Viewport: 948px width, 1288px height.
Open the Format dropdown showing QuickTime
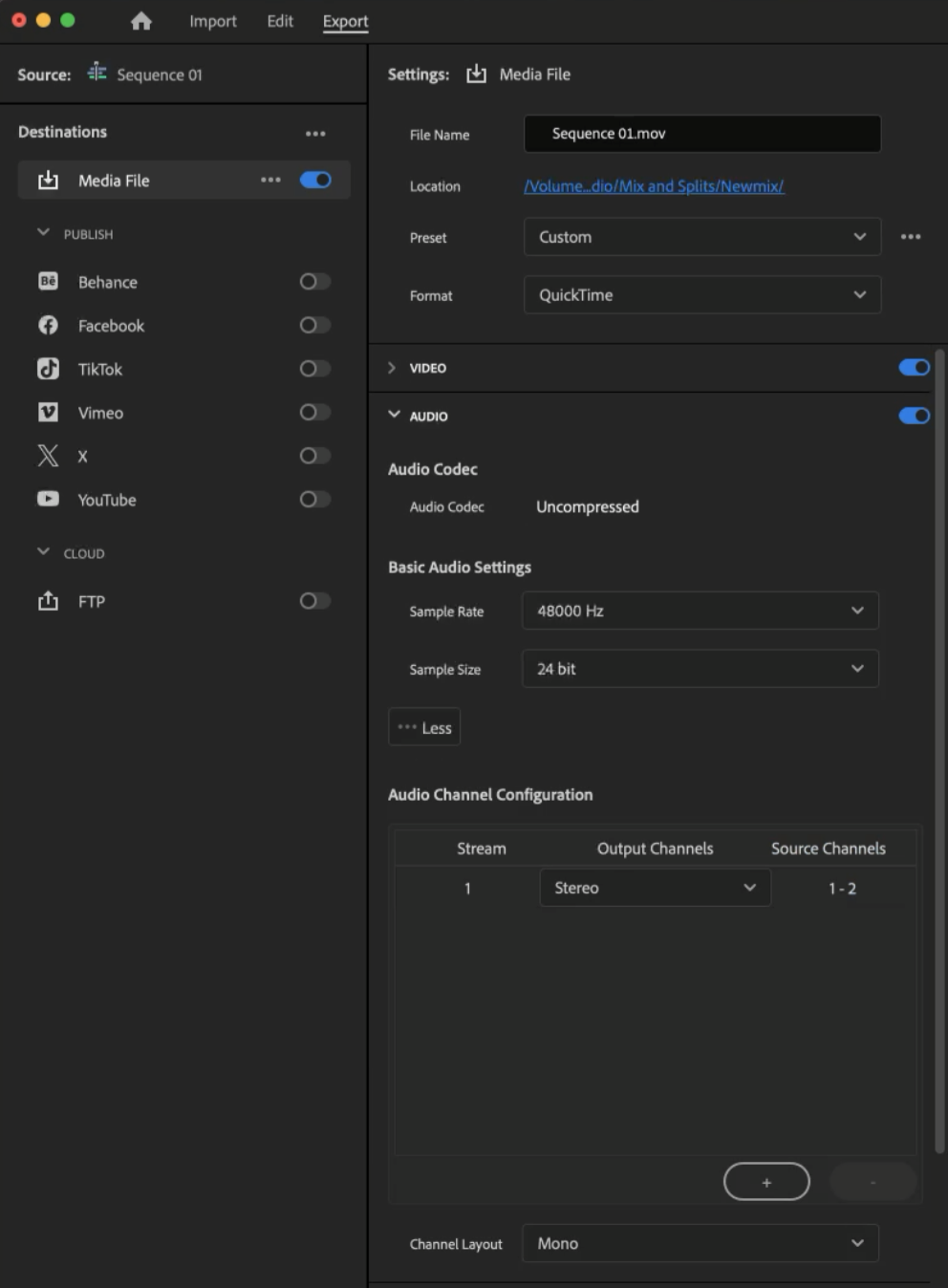point(702,294)
